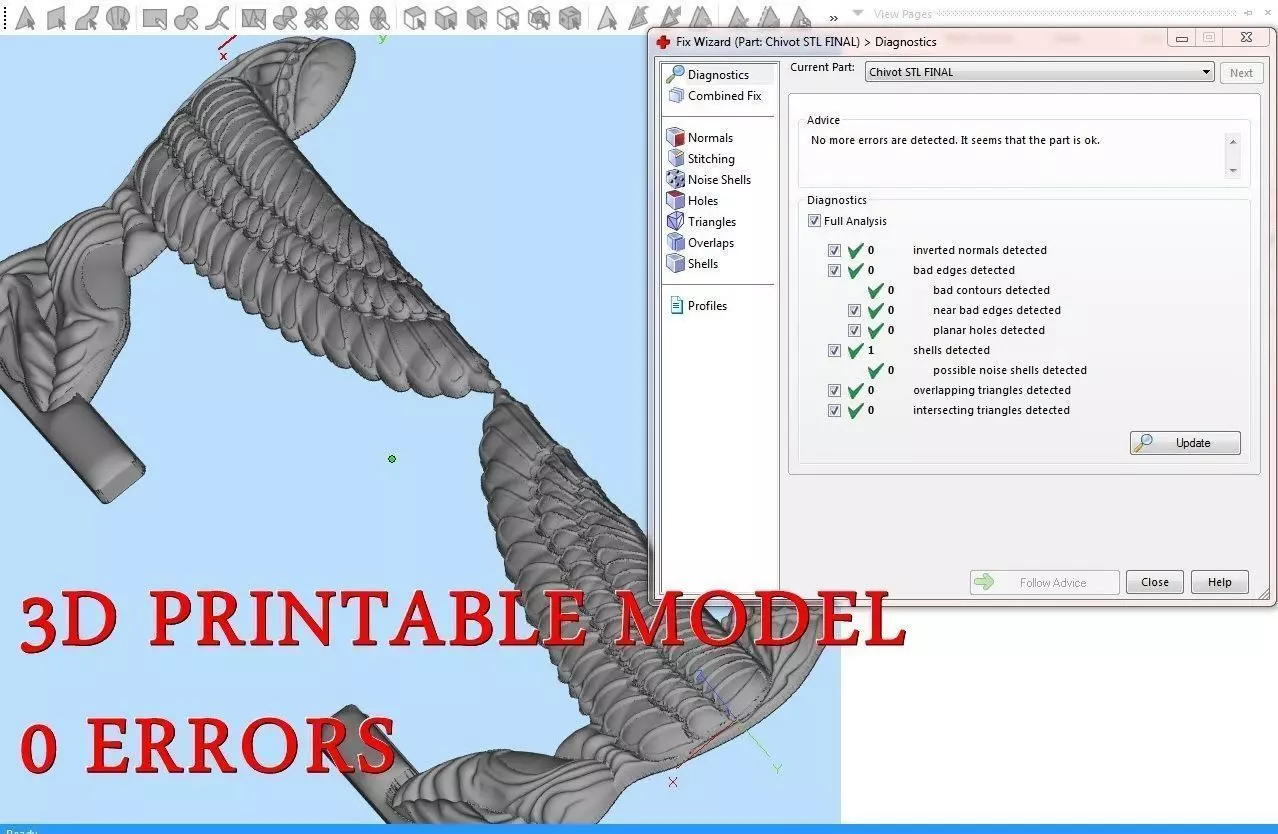The height and width of the screenshot is (834, 1278).
Task: Click the Combined Fix sidebar icon
Action: pos(676,95)
